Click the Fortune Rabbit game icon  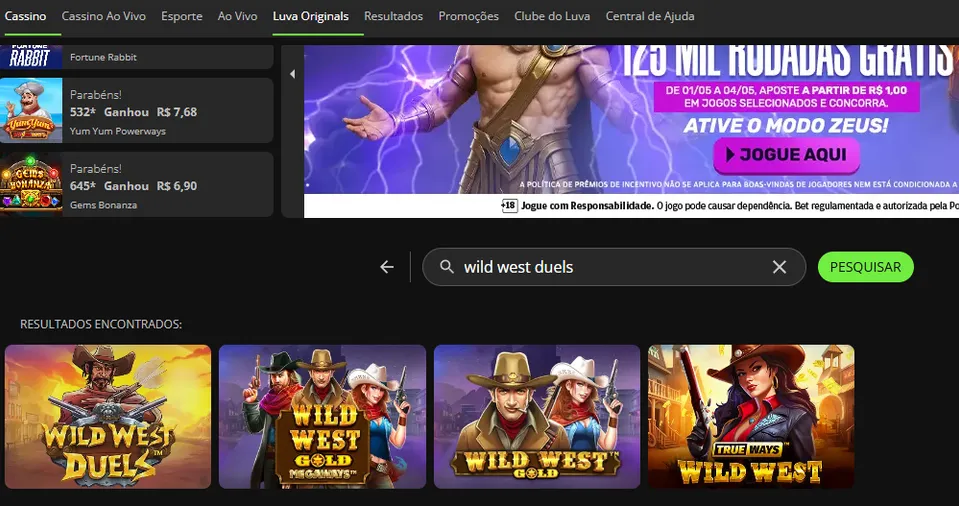[31, 57]
